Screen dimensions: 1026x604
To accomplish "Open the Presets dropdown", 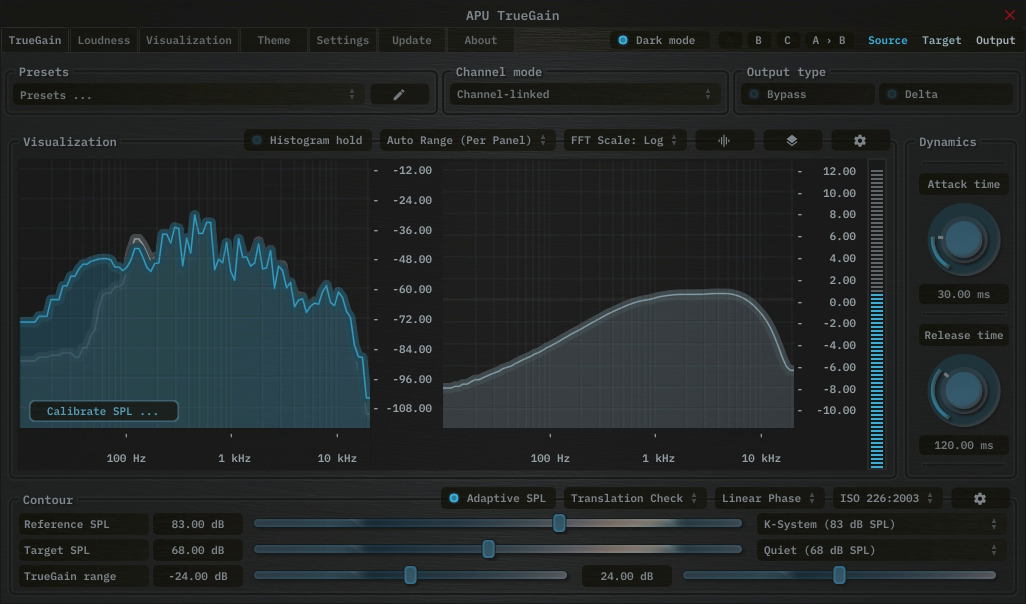I will click(188, 95).
